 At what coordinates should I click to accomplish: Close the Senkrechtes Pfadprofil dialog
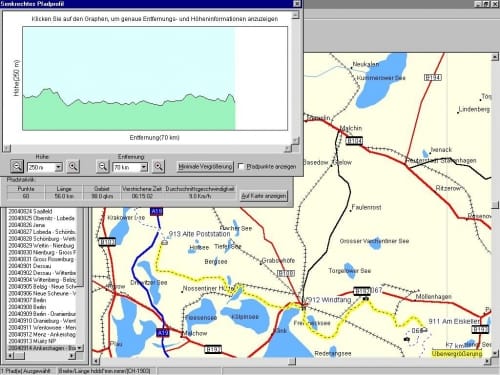[297, 4]
